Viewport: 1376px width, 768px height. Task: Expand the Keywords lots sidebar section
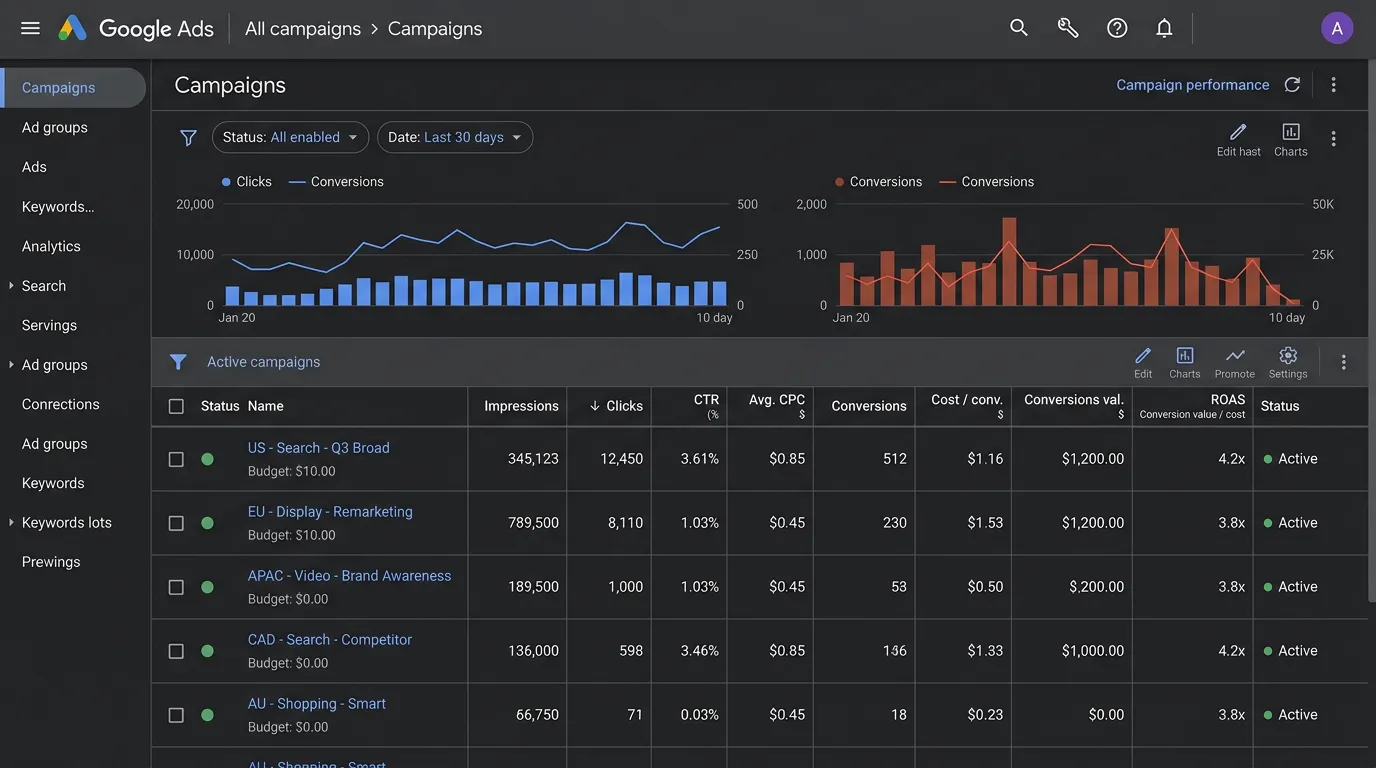click(11, 523)
